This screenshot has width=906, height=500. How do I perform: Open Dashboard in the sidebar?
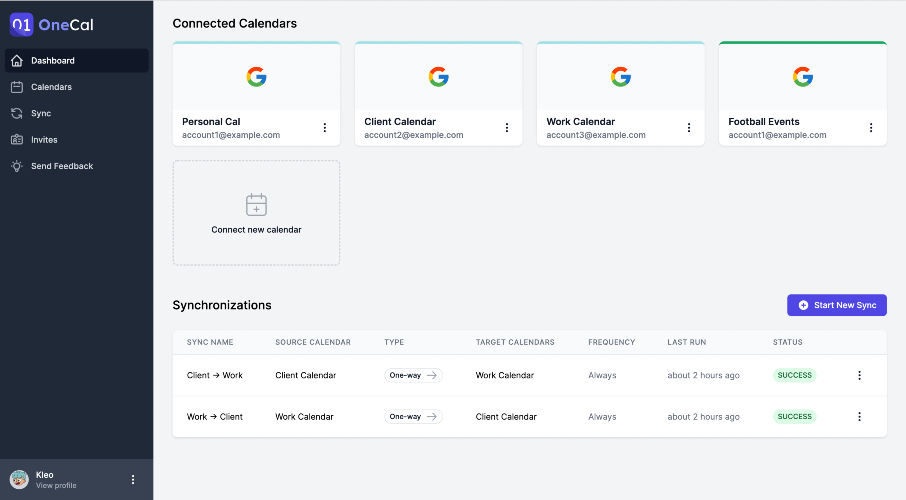click(77, 61)
